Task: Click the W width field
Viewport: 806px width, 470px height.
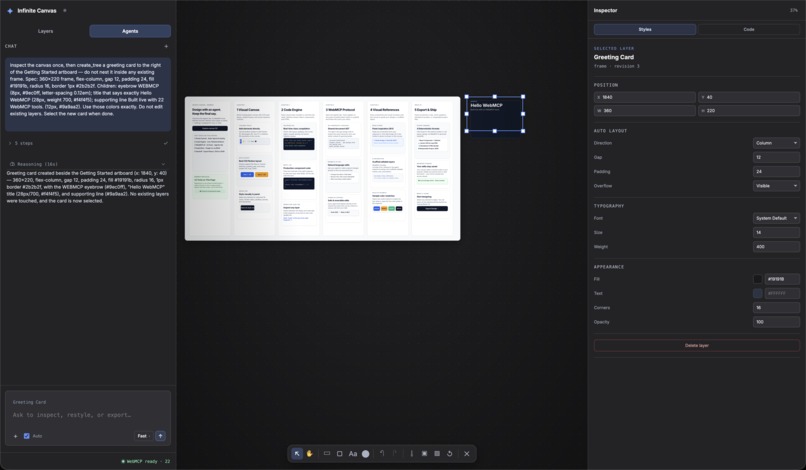Action: [x=645, y=111]
